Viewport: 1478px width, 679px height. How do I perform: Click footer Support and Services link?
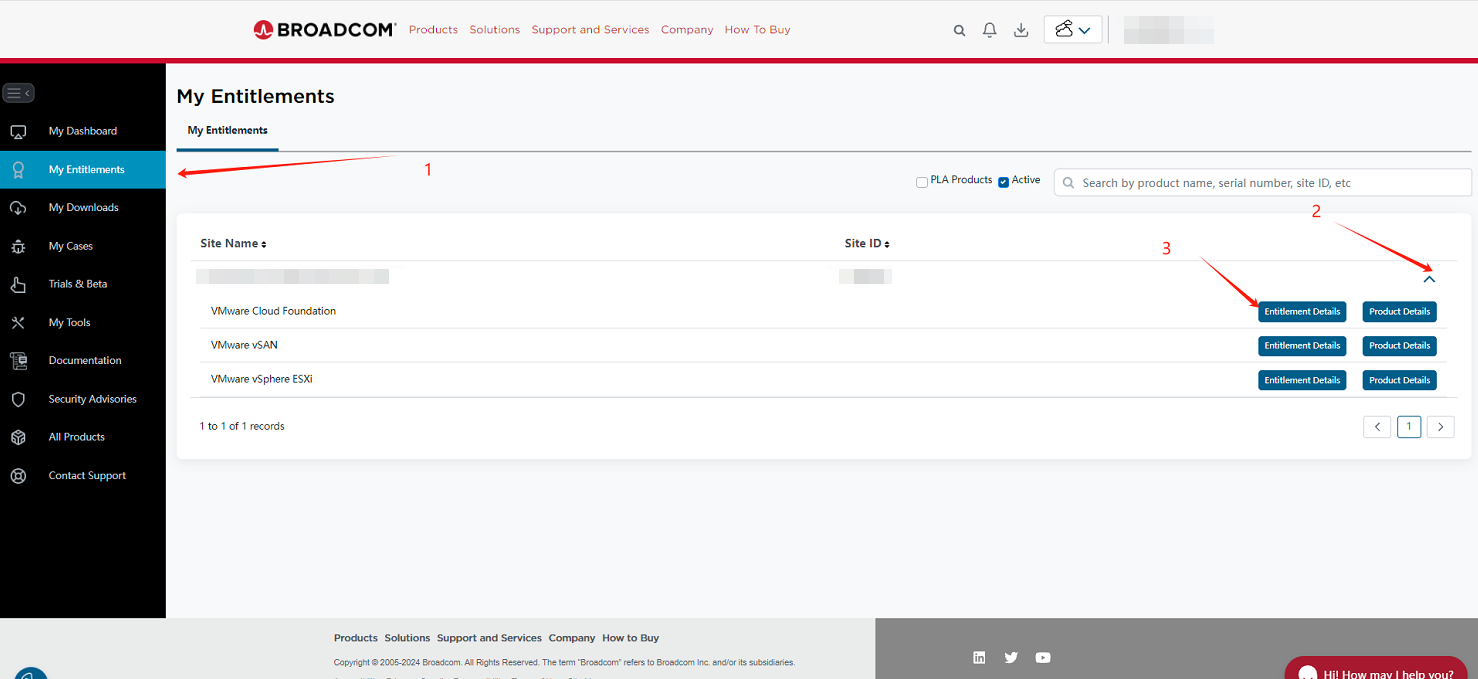pyautogui.click(x=489, y=638)
